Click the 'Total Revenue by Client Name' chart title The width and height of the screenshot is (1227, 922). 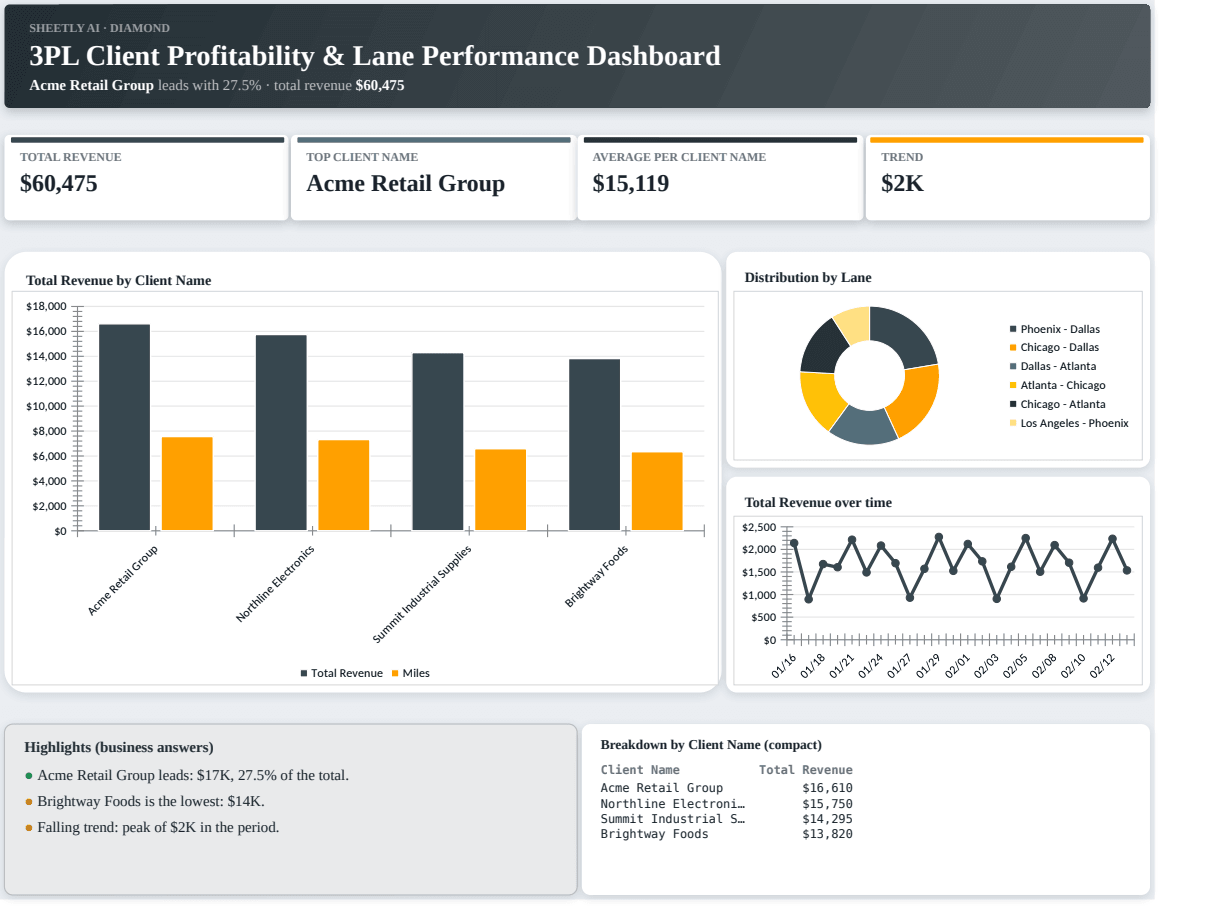tap(118, 281)
